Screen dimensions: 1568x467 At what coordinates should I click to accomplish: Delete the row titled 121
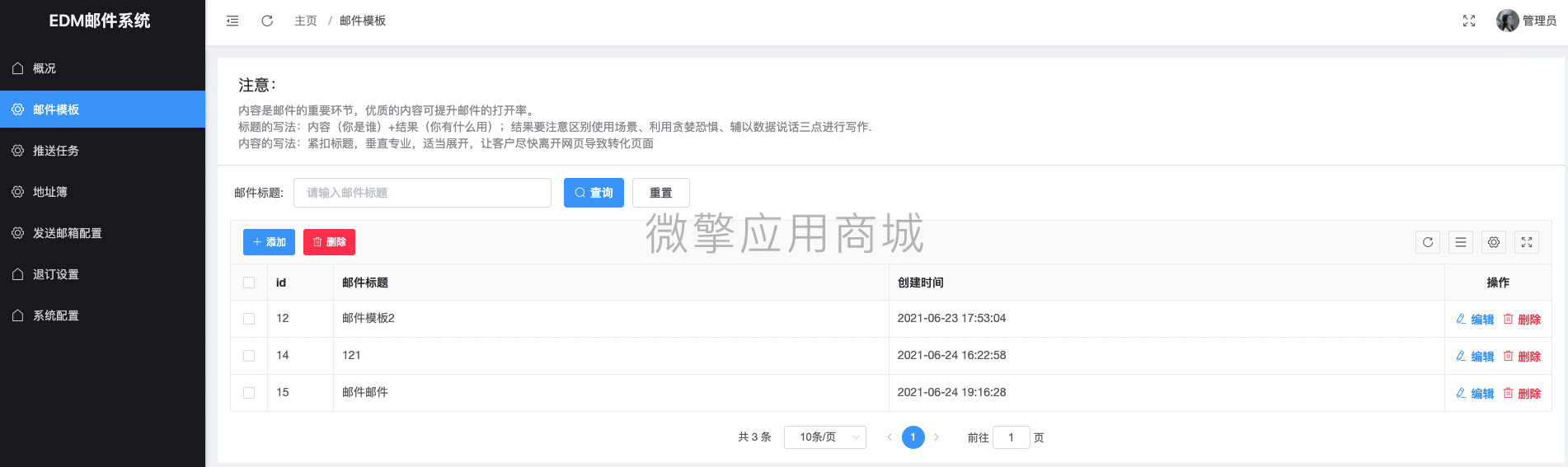point(1522,357)
